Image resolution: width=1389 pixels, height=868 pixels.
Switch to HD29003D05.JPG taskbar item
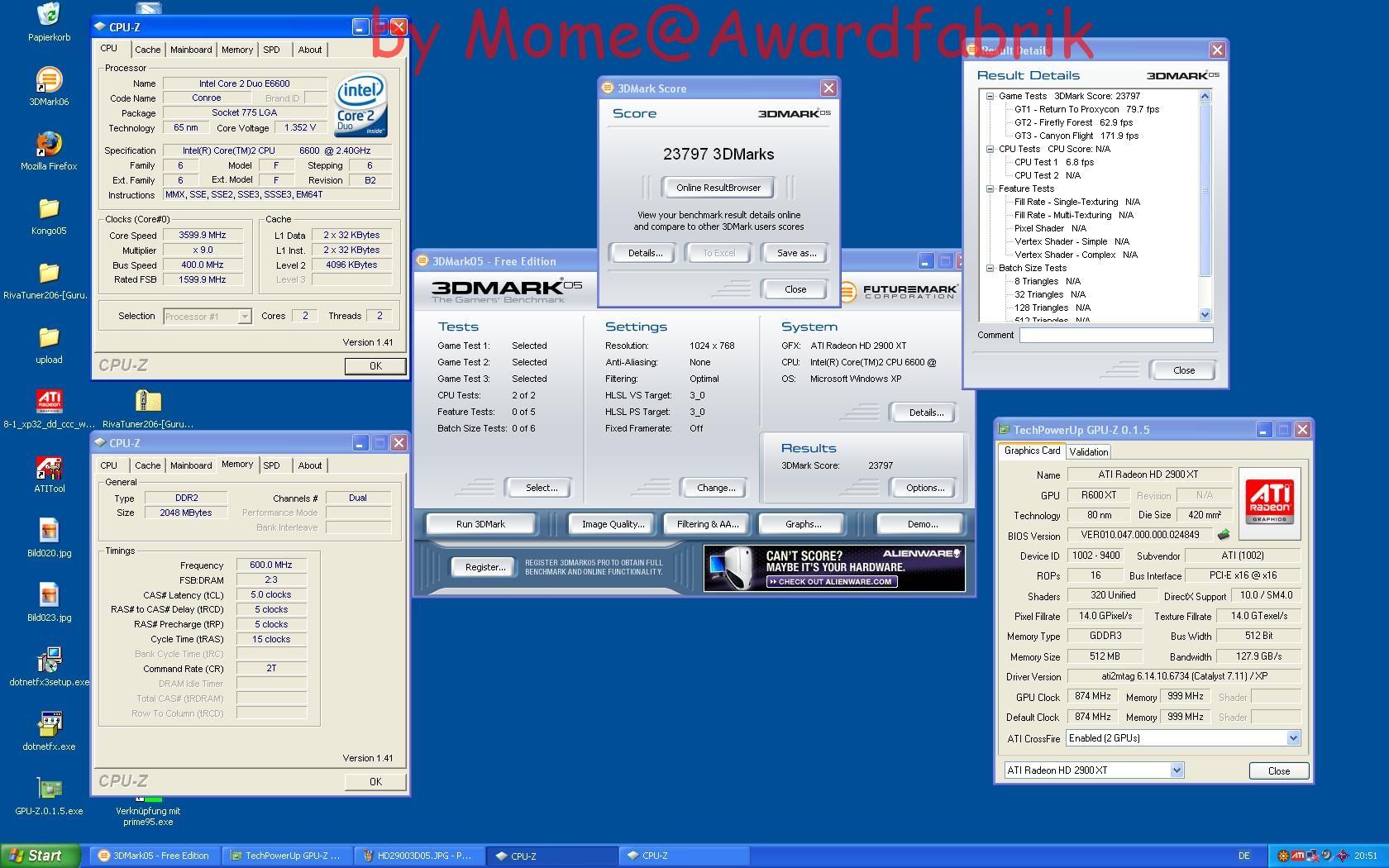pos(418,856)
